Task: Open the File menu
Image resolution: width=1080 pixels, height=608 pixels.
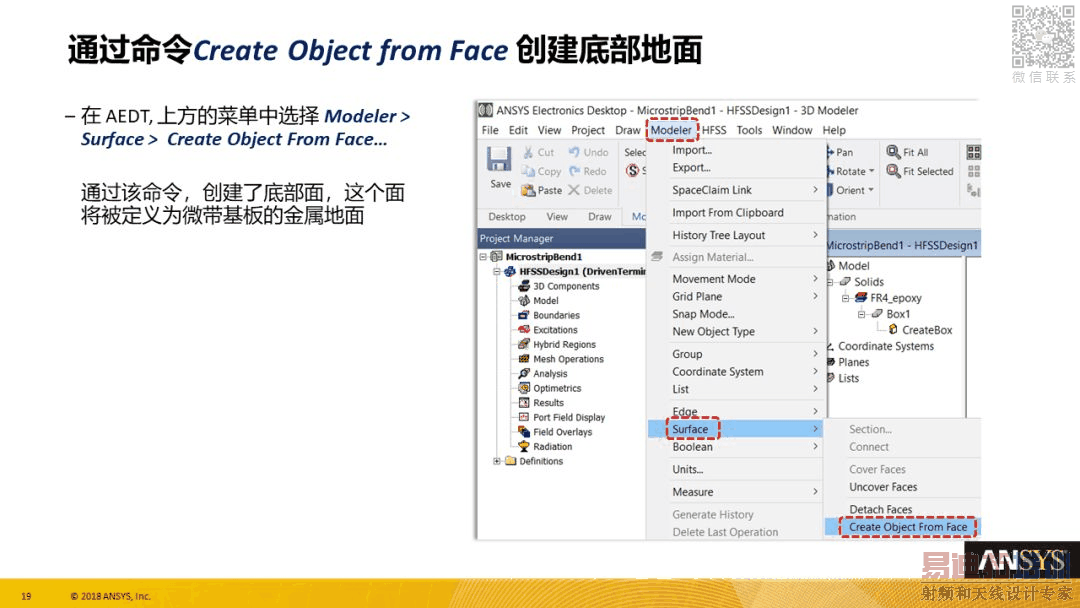Action: click(490, 130)
